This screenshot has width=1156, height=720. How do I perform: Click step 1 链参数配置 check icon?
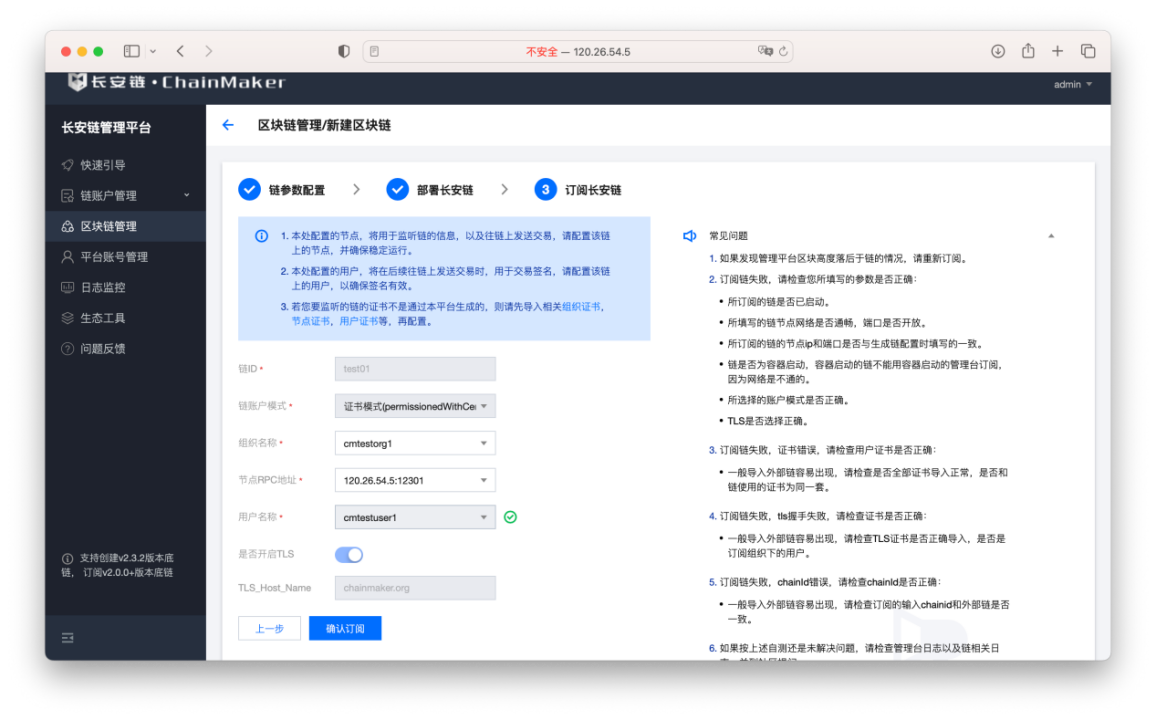tap(249, 189)
